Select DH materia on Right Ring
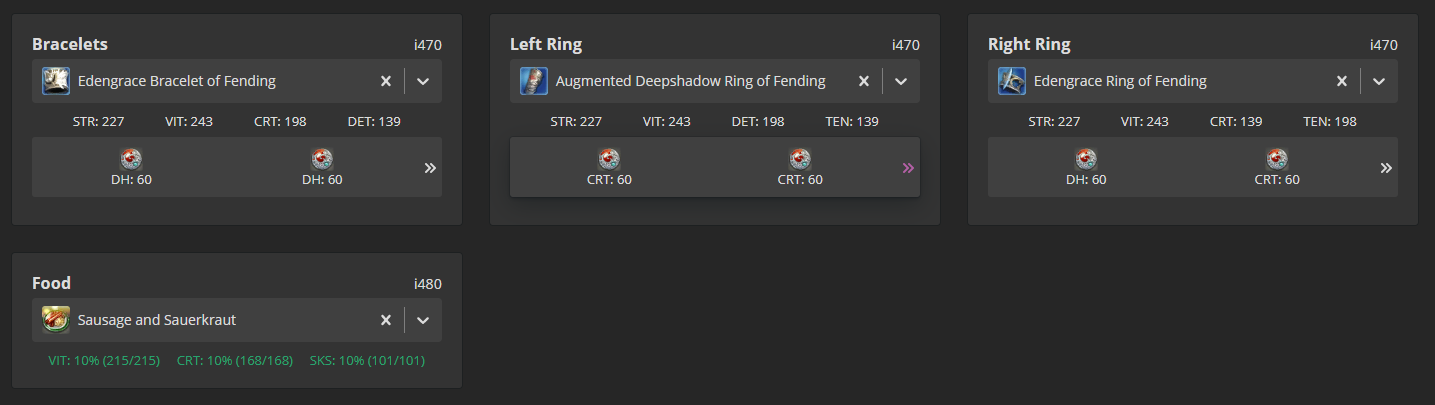 click(x=1085, y=159)
